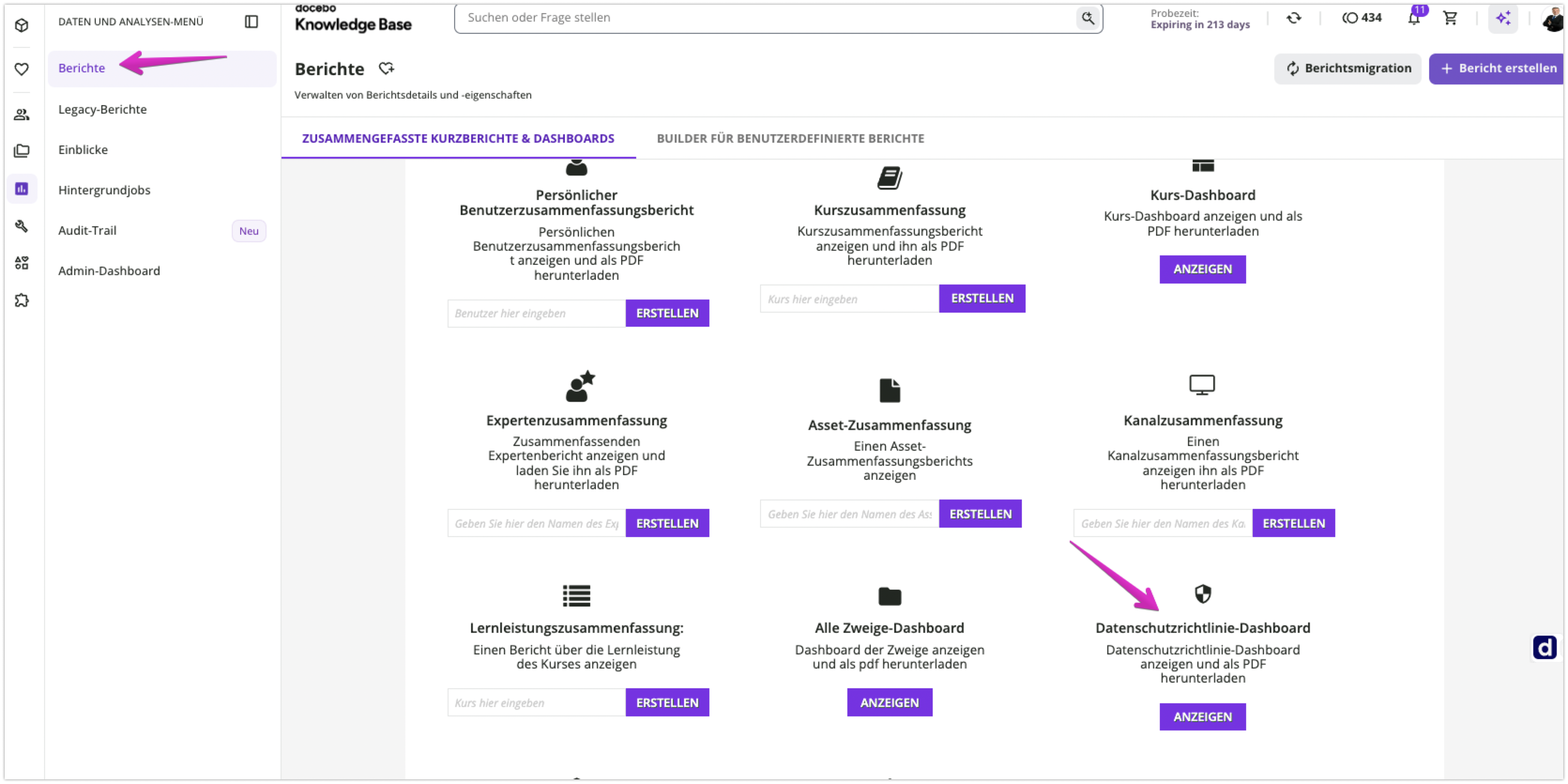Image resolution: width=1568 pixels, height=784 pixels.
Task: Open the shapes widgets icon in sidebar
Action: coord(22,262)
